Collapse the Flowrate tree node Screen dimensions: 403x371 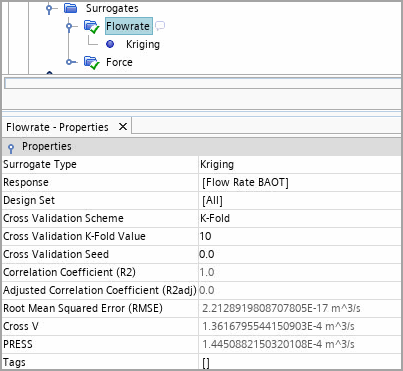[x=69, y=26]
